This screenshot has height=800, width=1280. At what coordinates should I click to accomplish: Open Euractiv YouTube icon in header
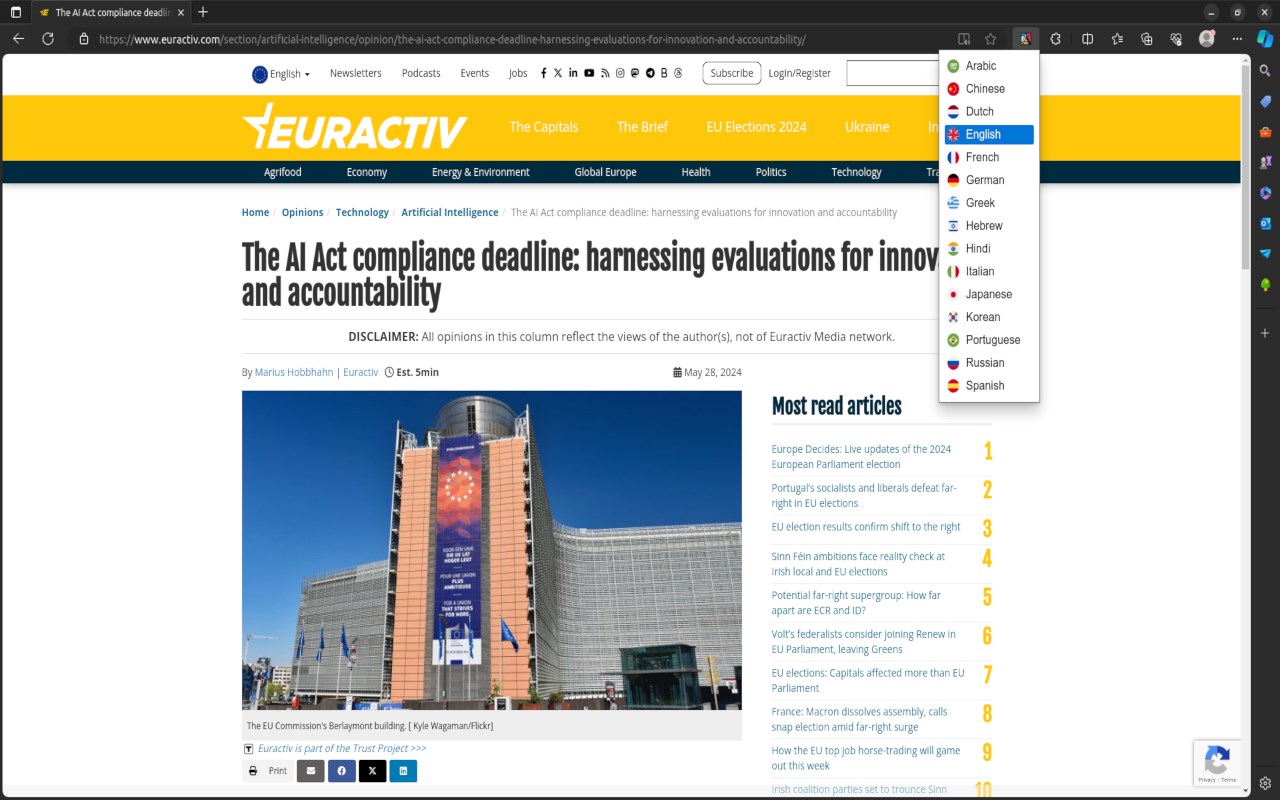pos(589,73)
